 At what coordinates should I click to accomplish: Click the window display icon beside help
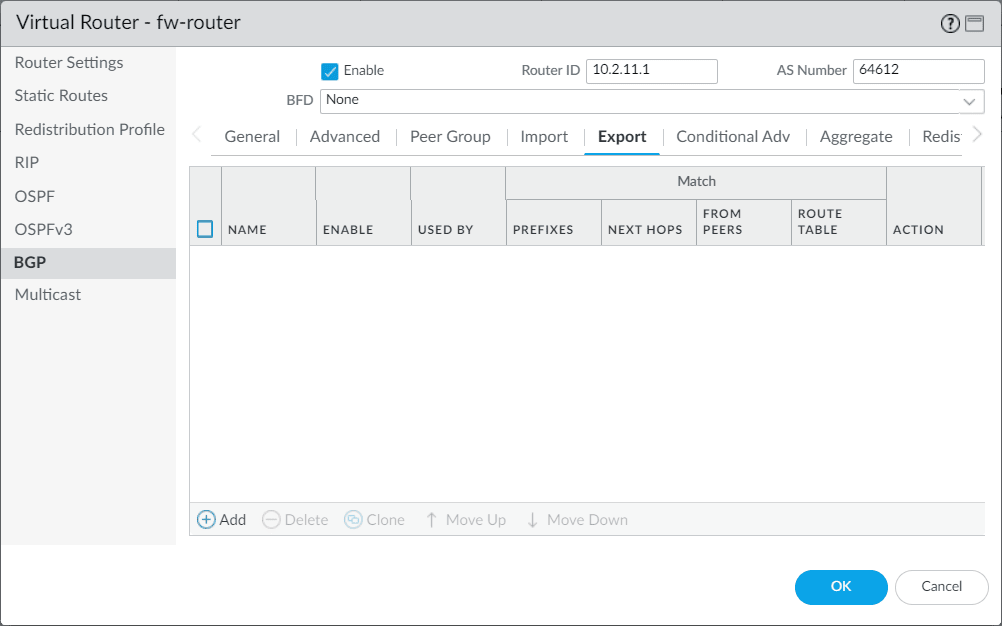[974, 23]
